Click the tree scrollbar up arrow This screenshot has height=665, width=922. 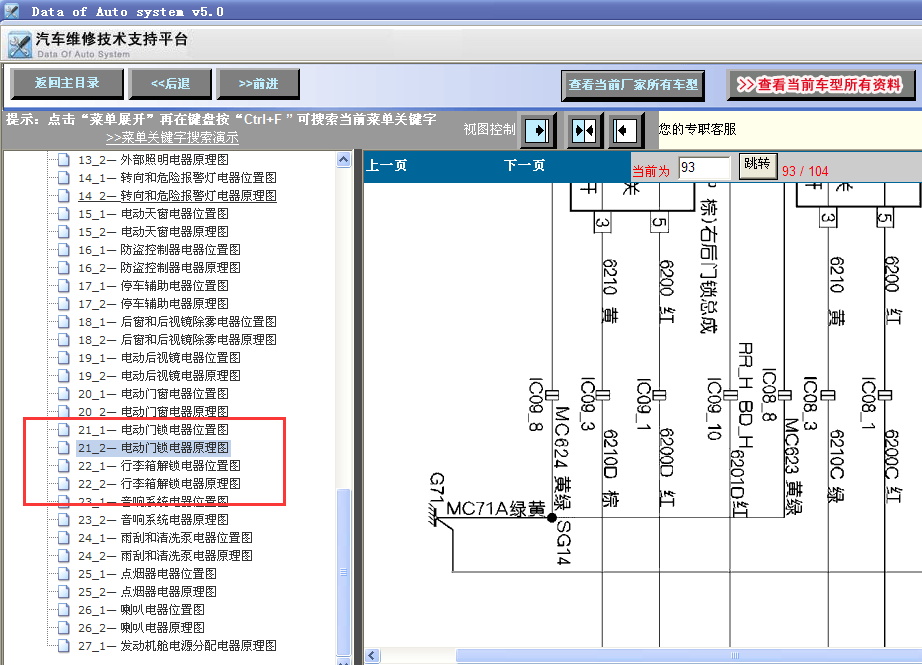point(344,159)
